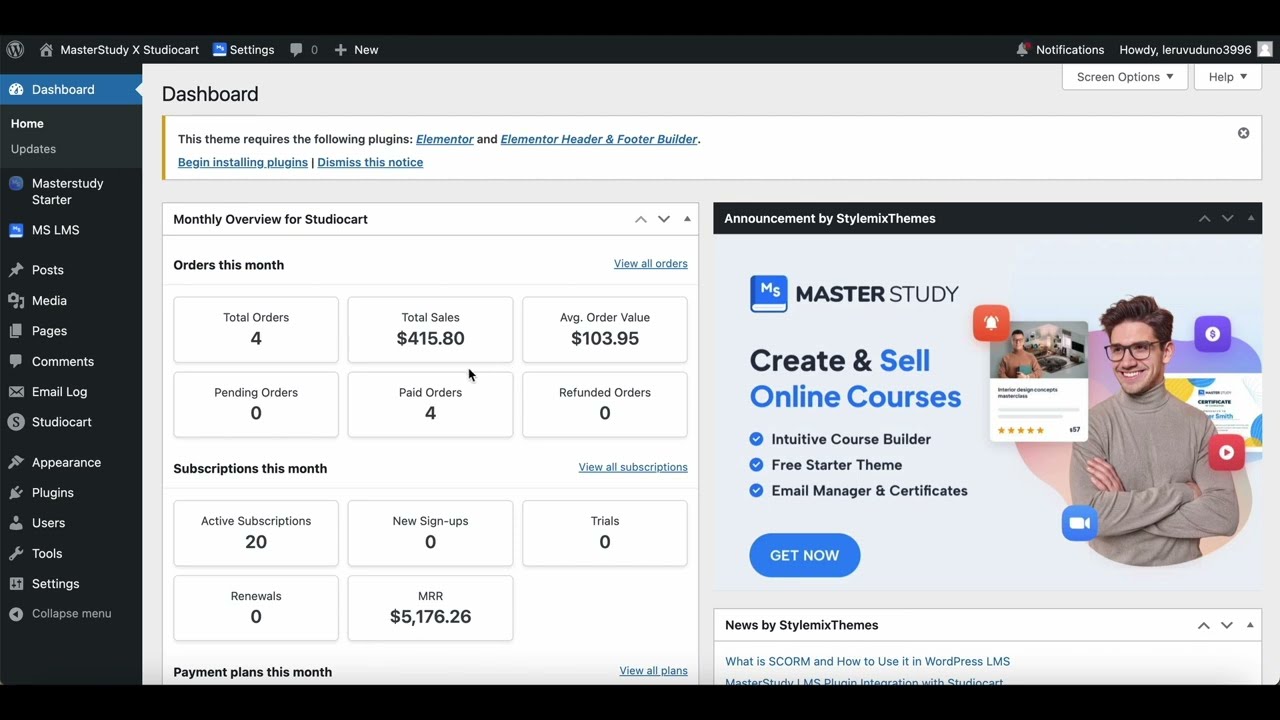Screen dimensions: 1280x720
Task: Click the Paid Orders 4 card
Action: point(430,405)
